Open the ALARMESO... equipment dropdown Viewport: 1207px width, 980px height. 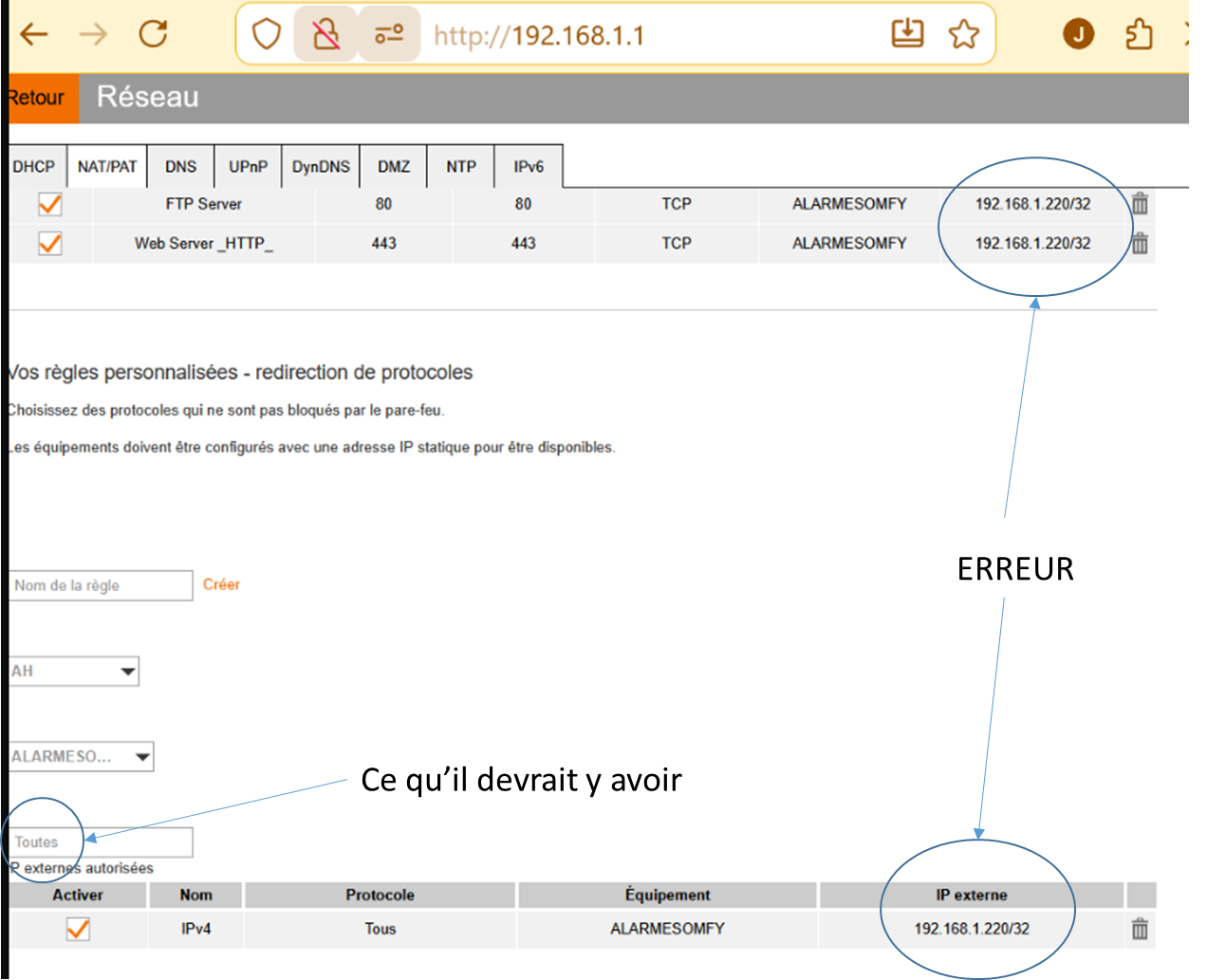(81, 757)
